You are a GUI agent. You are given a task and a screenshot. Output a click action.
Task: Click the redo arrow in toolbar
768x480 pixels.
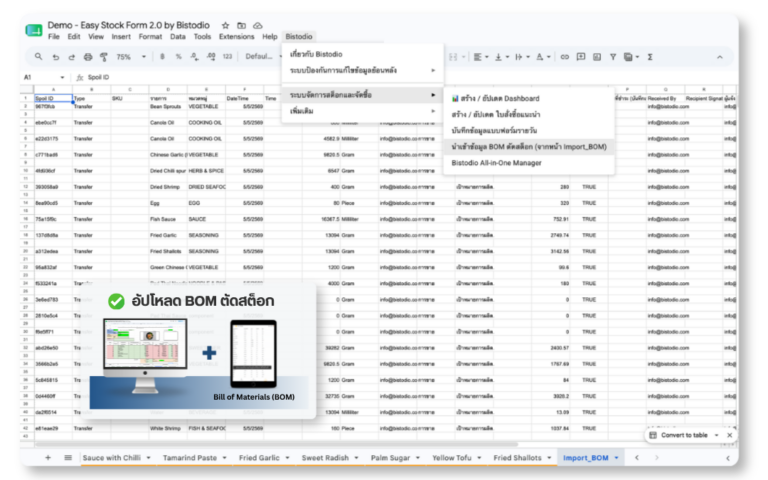pos(72,57)
